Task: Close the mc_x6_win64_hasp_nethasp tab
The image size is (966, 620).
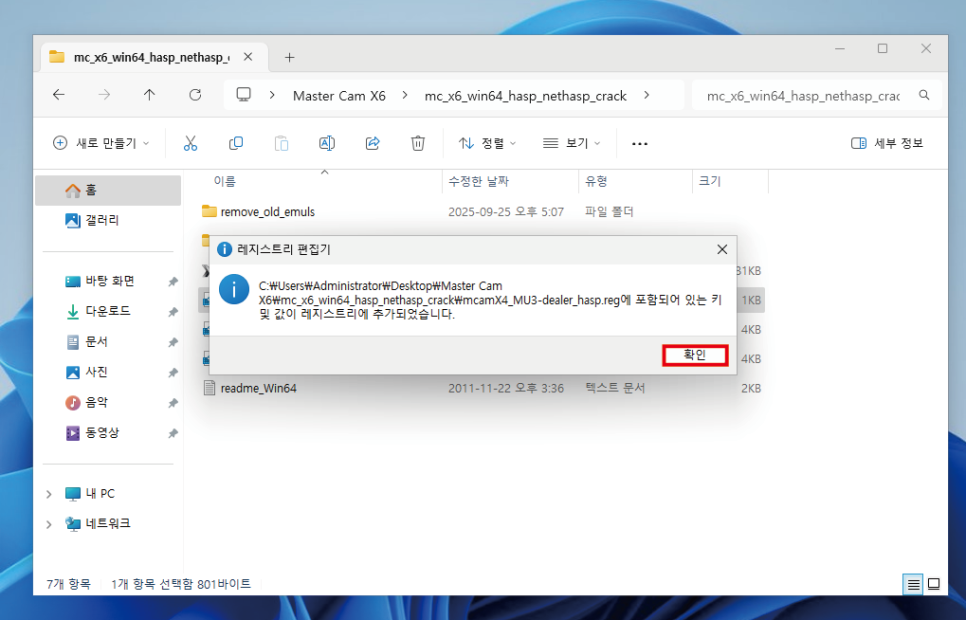Action: [248, 57]
